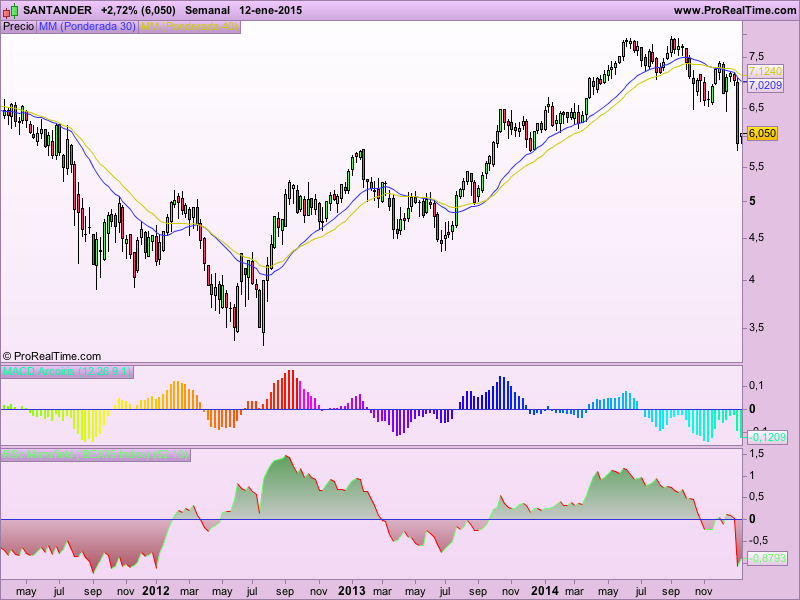Click the 7,1240 moving average value label
800x600 pixels.
point(765,71)
